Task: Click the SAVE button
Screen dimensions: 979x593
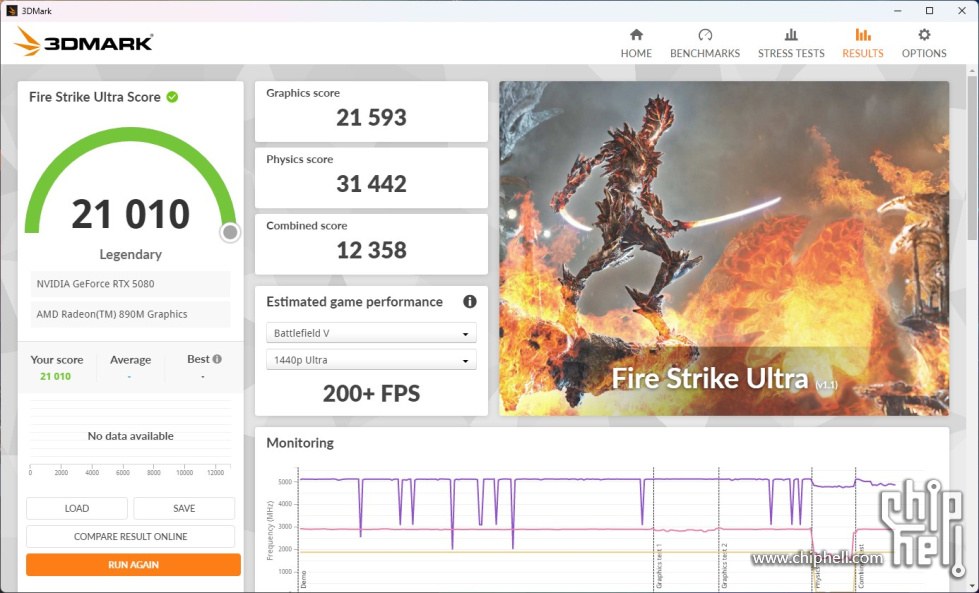Action: pyautogui.click(x=184, y=508)
